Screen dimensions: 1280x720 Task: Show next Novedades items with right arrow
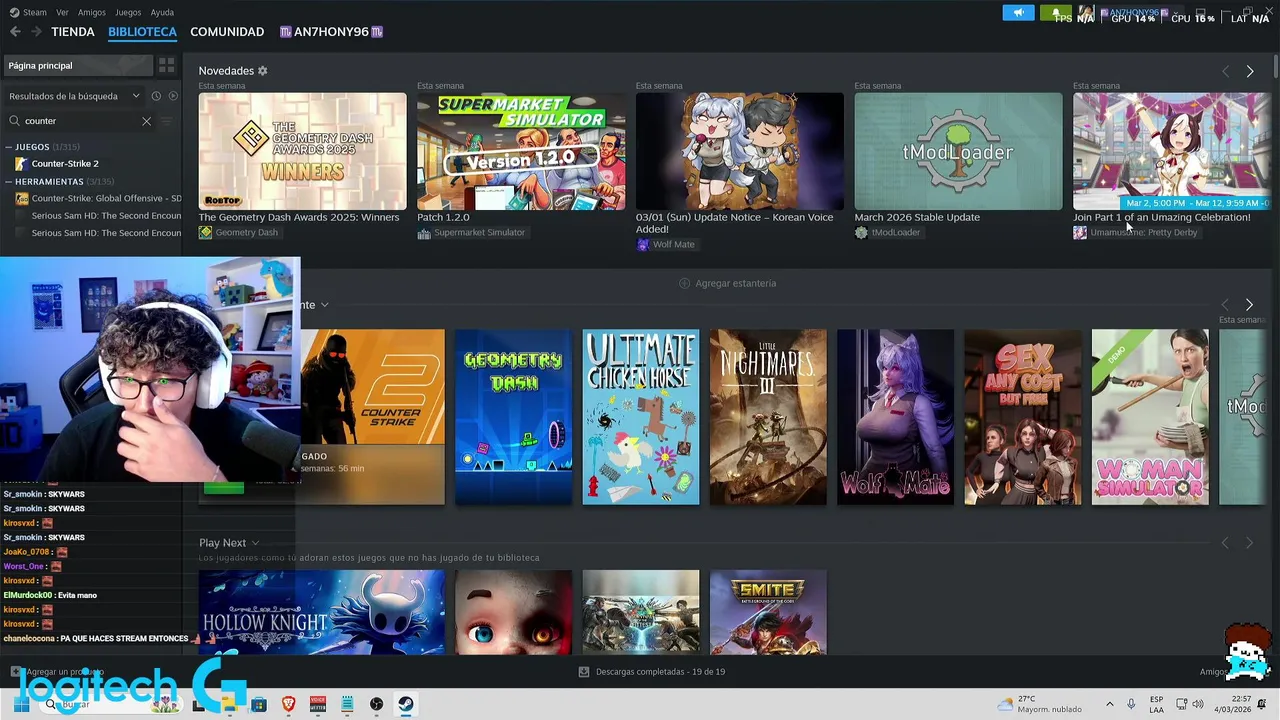[1250, 71]
